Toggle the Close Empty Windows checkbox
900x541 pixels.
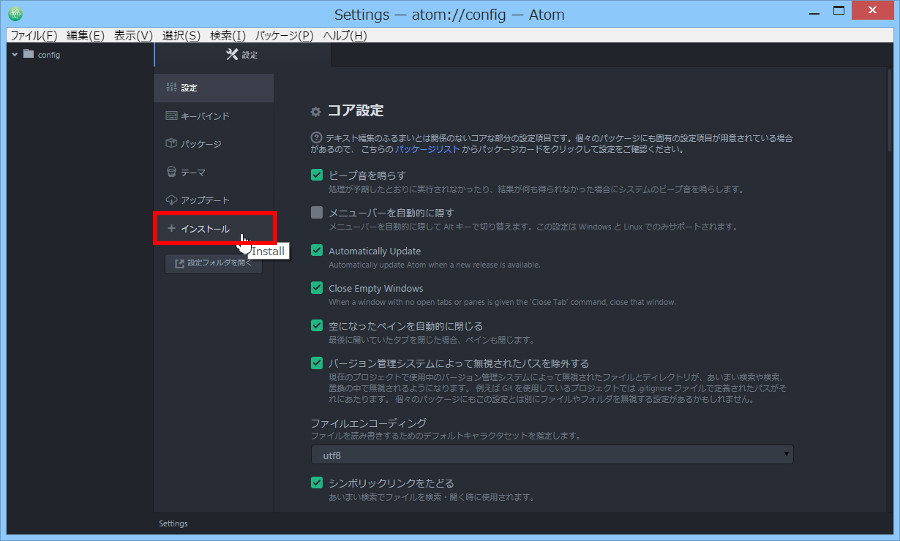317,287
